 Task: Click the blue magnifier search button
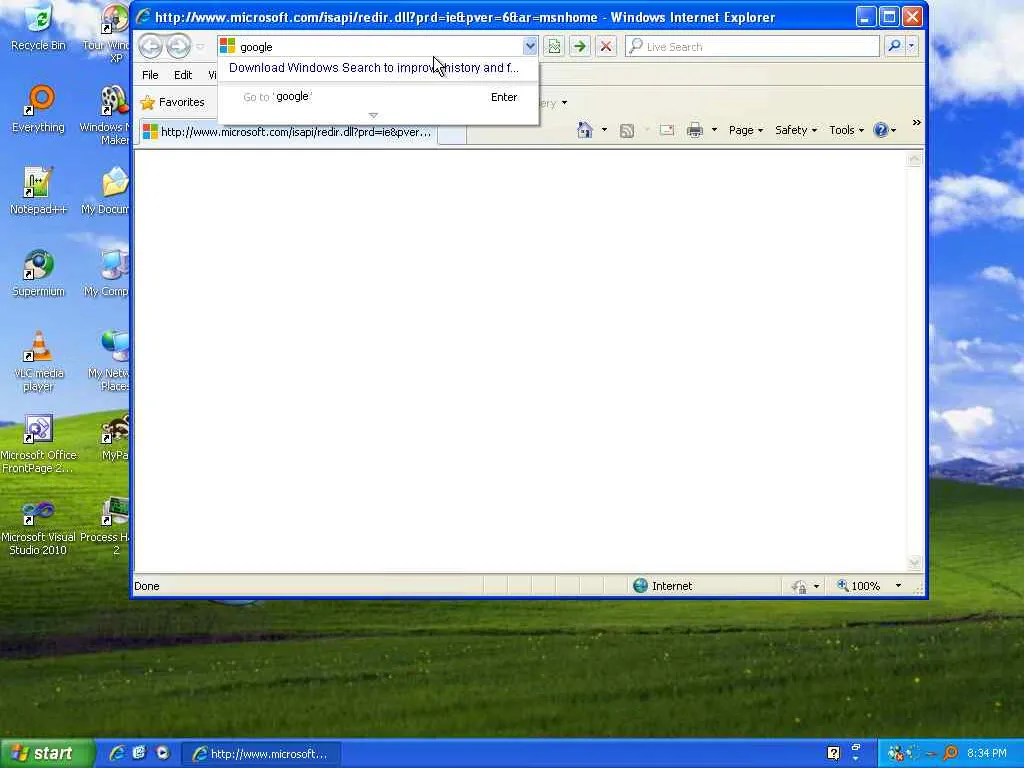[x=894, y=46]
